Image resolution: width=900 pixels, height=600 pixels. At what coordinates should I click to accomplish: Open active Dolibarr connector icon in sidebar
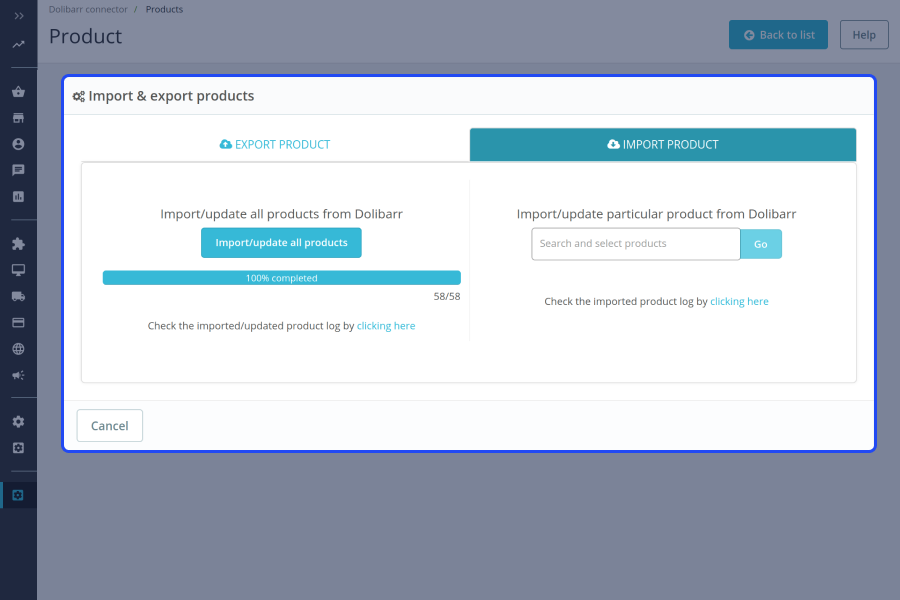(x=18, y=495)
